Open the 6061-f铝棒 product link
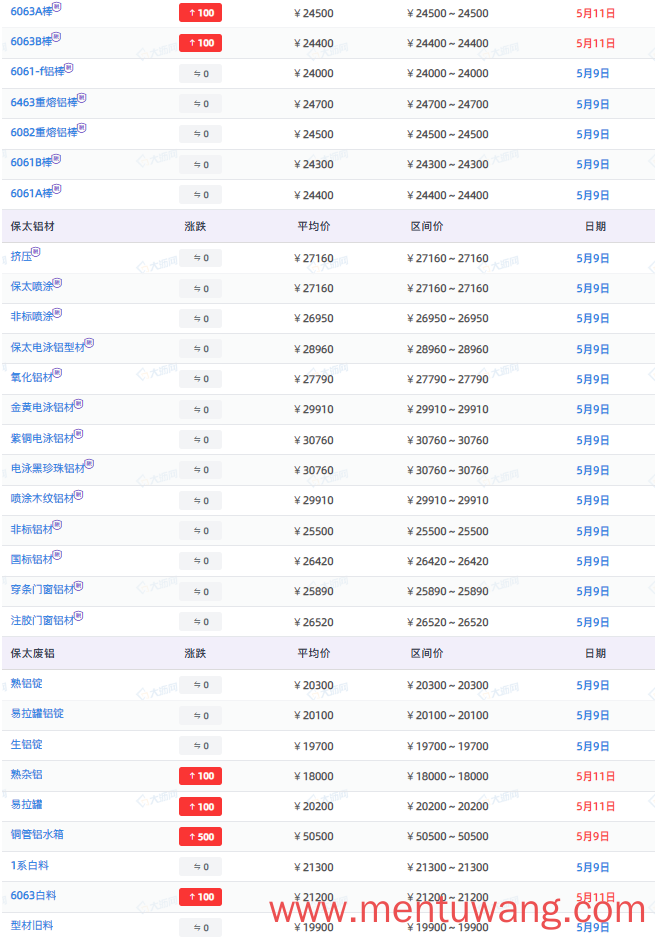 (37, 71)
